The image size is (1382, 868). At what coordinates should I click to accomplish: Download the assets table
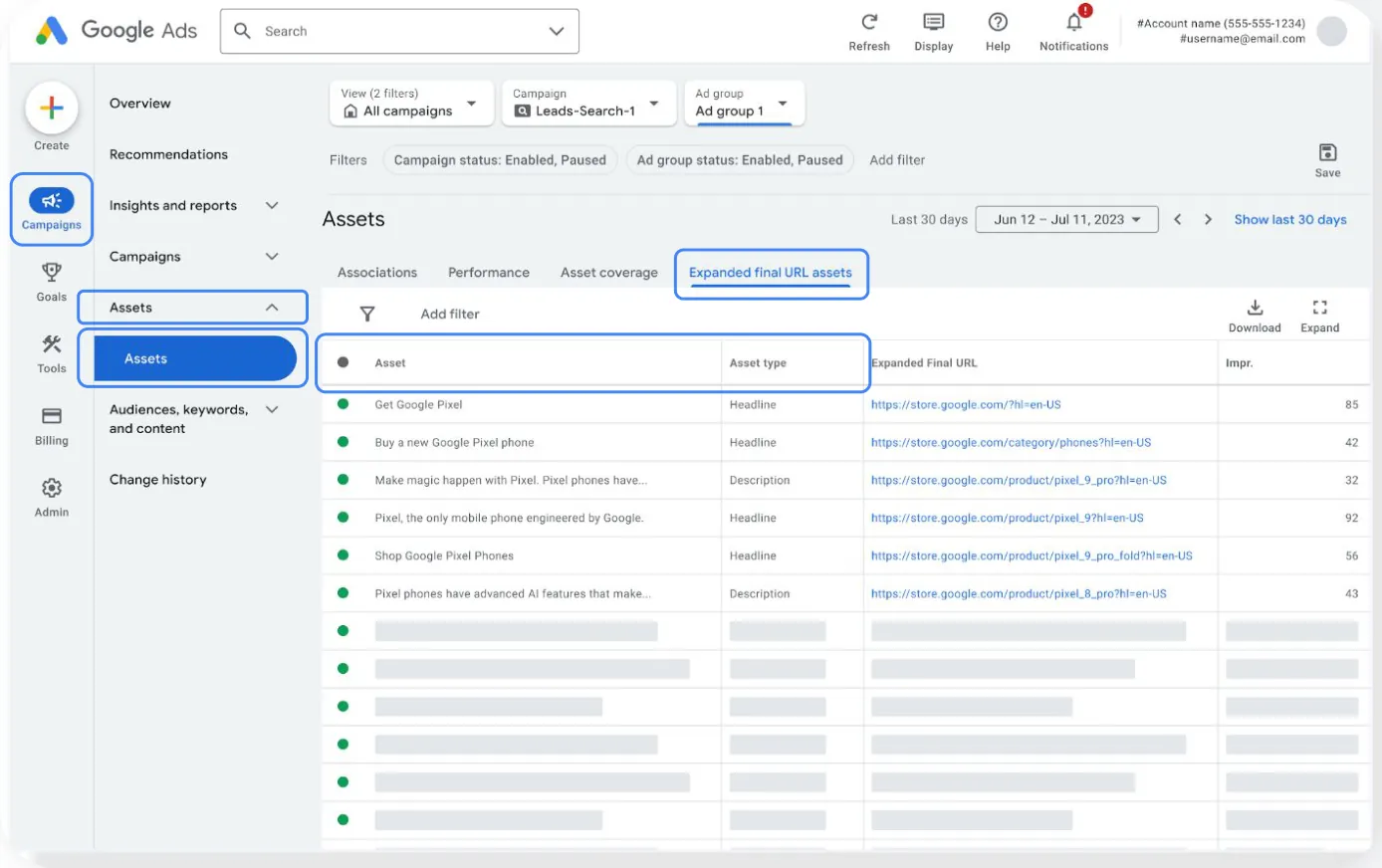[1255, 307]
